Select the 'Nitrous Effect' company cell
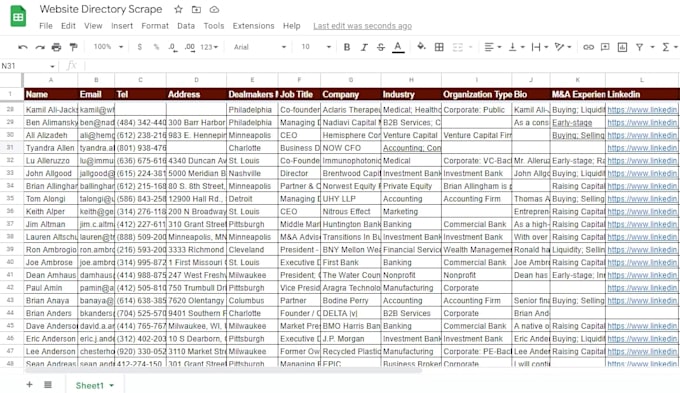Image resolution: width=680 pixels, height=393 pixels. [x=351, y=212]
